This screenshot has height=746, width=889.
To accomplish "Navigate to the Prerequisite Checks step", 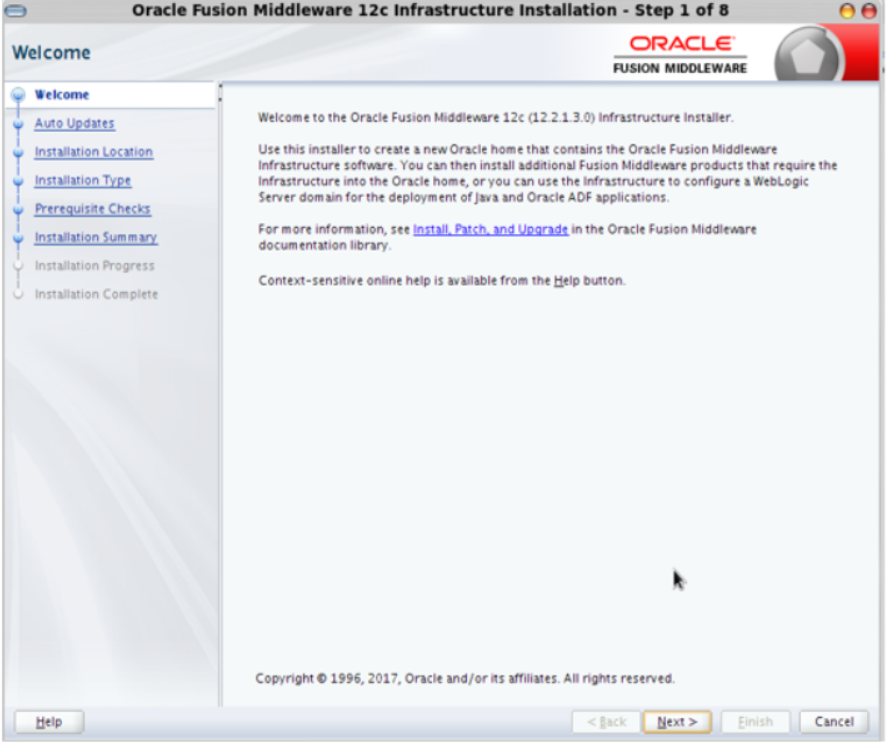I will (92, 209).
